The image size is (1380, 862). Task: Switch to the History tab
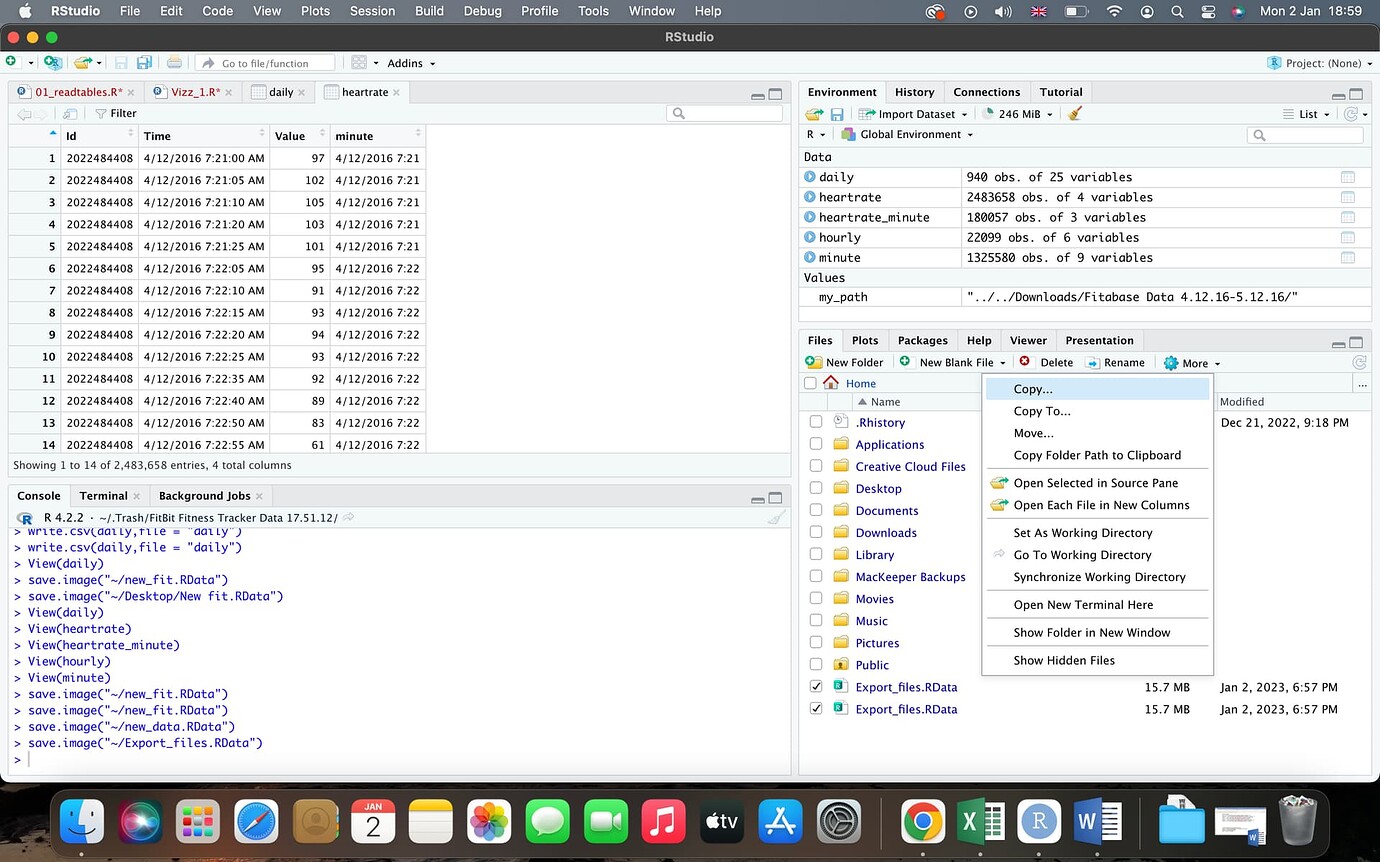tap(914, 91)
